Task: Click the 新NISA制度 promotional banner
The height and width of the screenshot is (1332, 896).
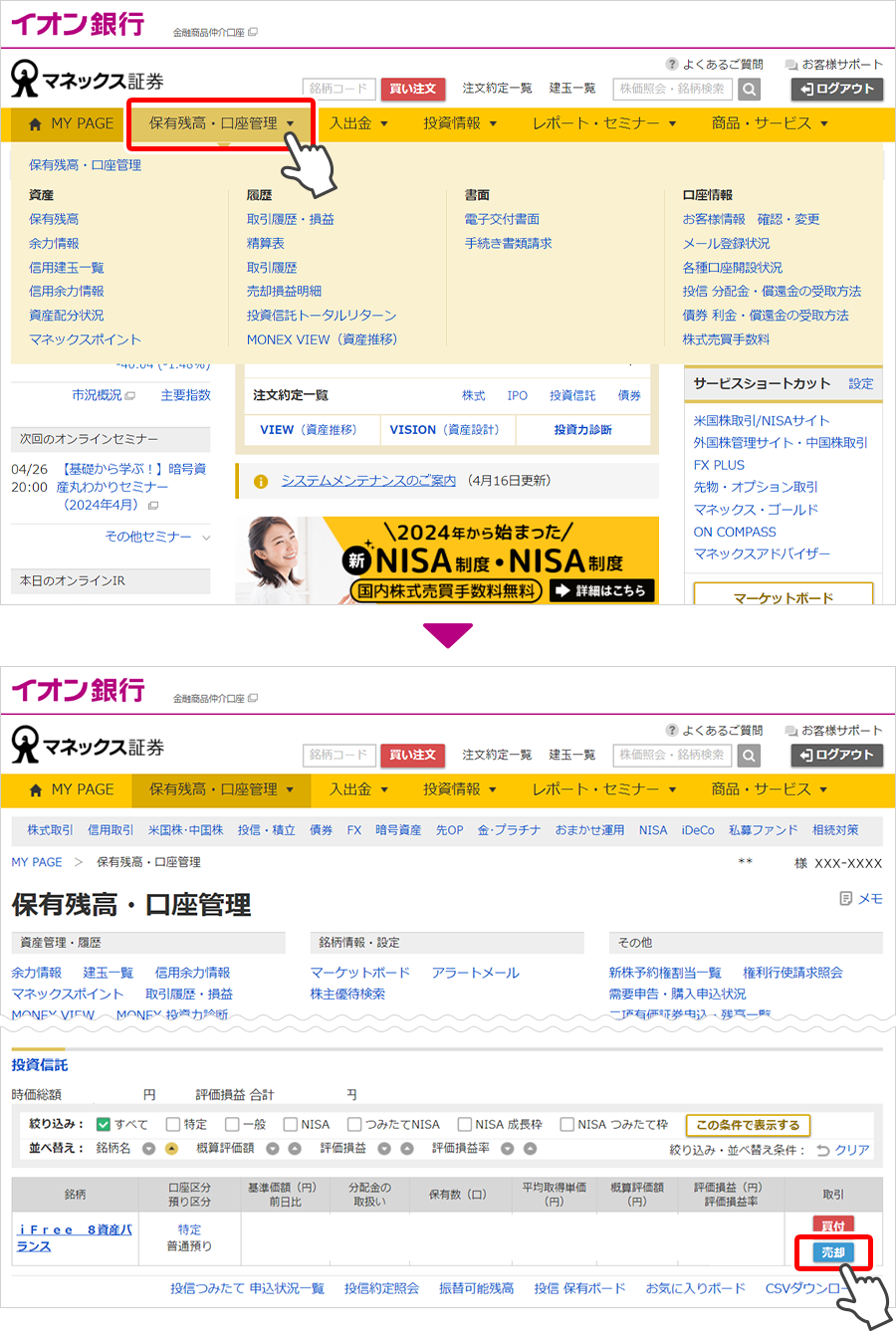Action: 447,560
